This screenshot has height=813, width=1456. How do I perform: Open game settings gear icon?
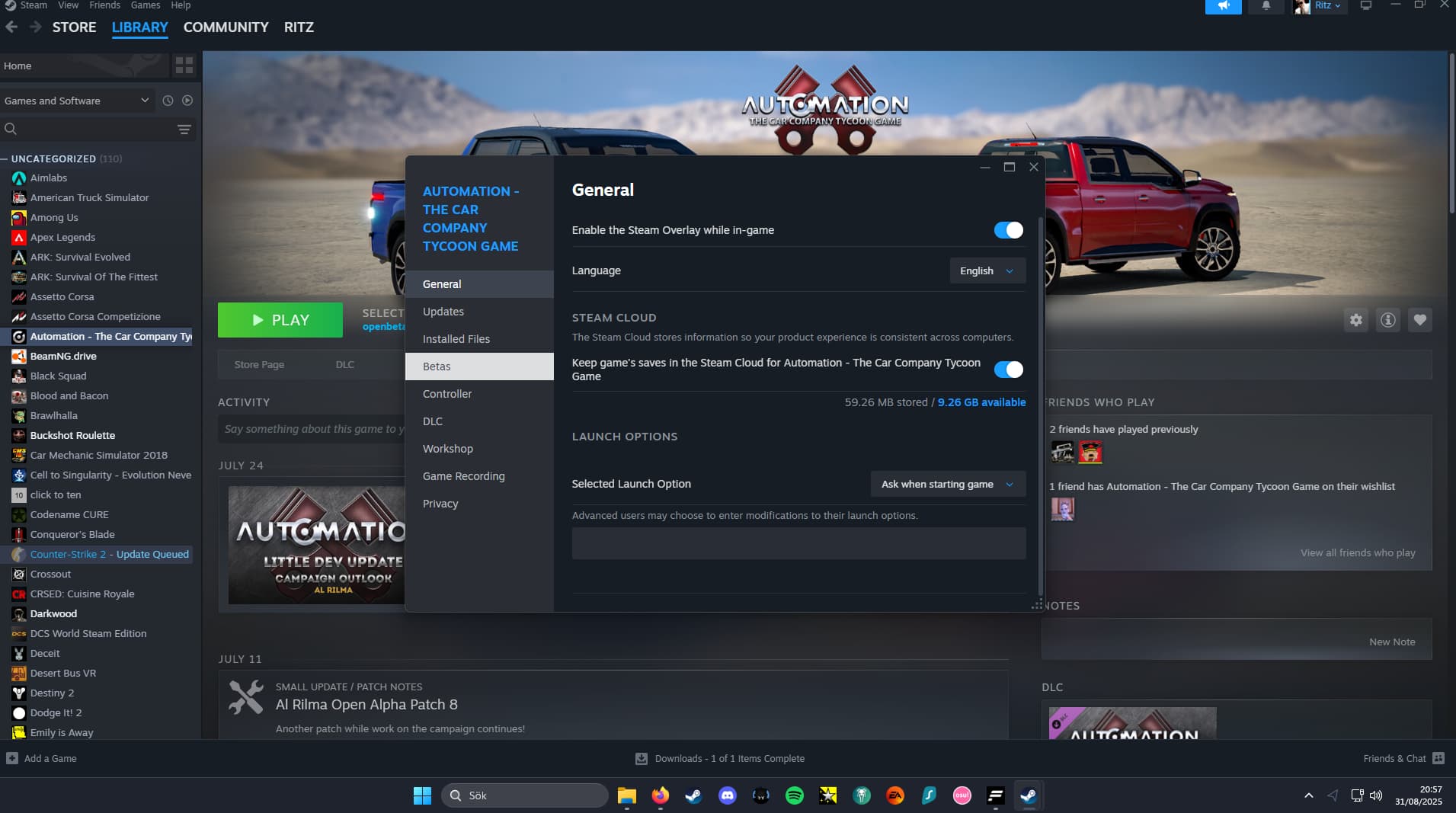pyautogui.click(x=1355, y=320)
